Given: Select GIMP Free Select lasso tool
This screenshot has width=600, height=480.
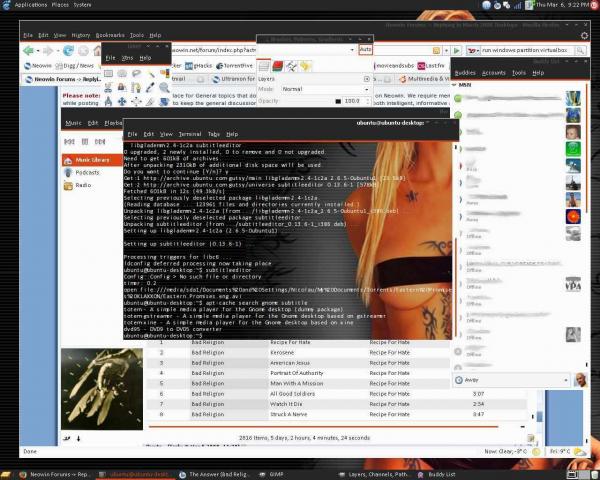Looking at the screenshot, I should click(x=136, y=73).
